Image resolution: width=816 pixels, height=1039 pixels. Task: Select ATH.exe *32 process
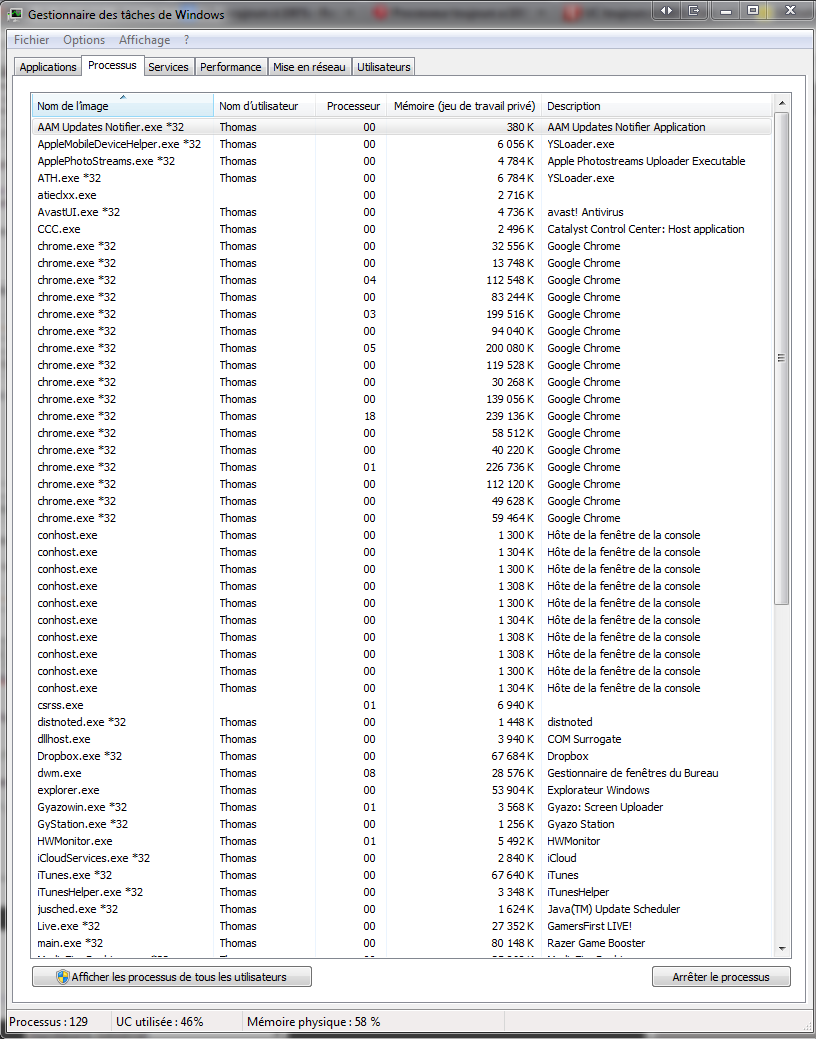click(x=402, y=178)
